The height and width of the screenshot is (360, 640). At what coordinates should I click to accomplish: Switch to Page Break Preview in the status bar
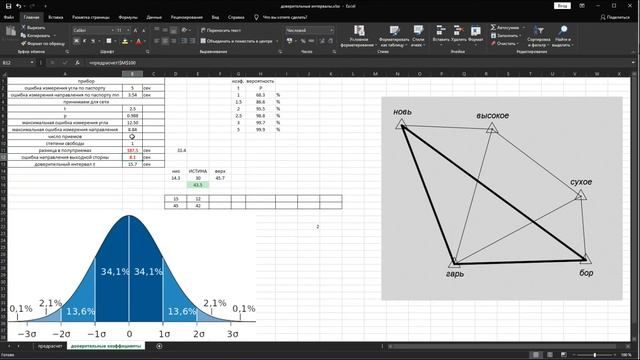564,355
